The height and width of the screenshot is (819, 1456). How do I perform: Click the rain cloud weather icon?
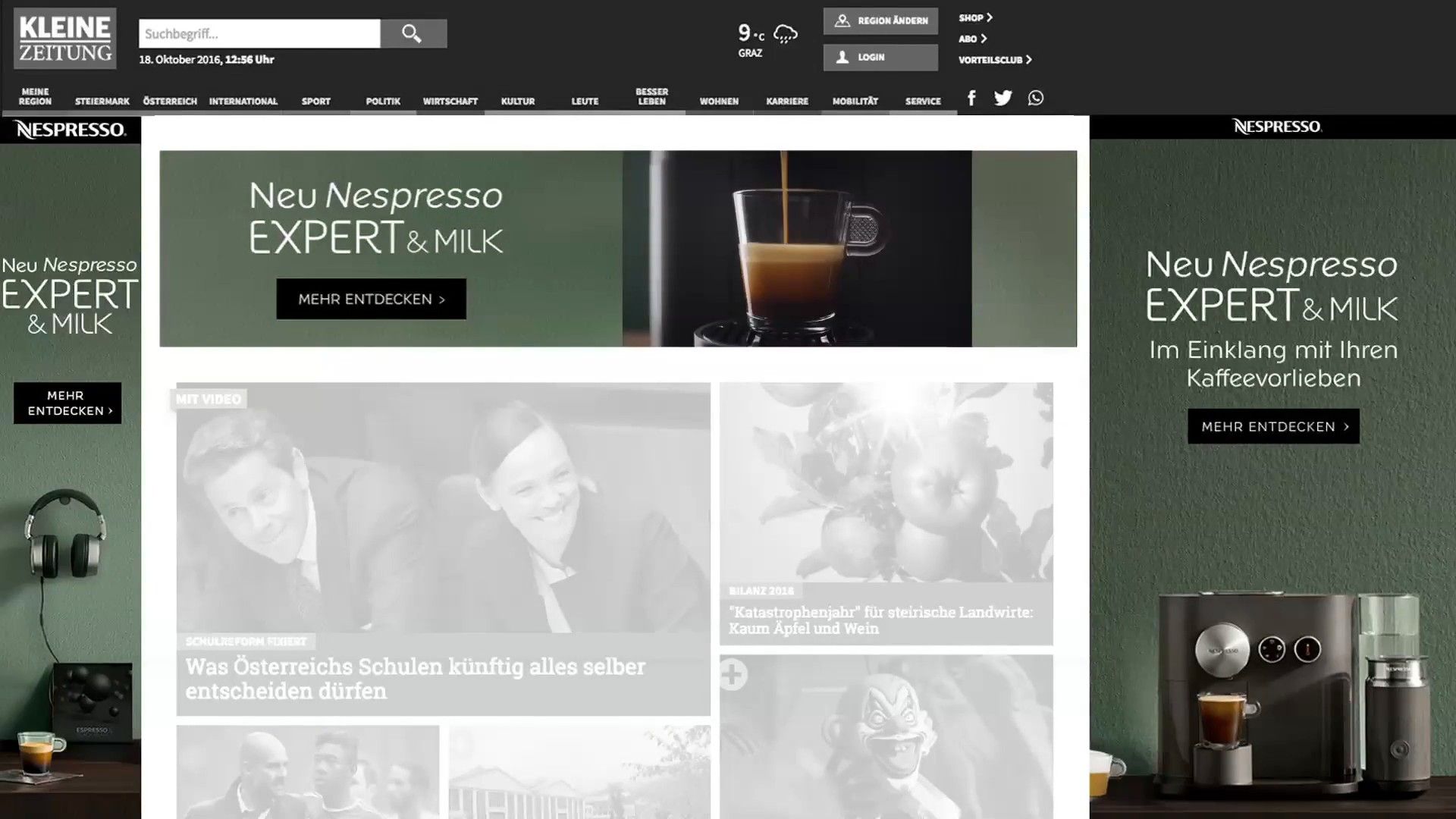[786, 33]
